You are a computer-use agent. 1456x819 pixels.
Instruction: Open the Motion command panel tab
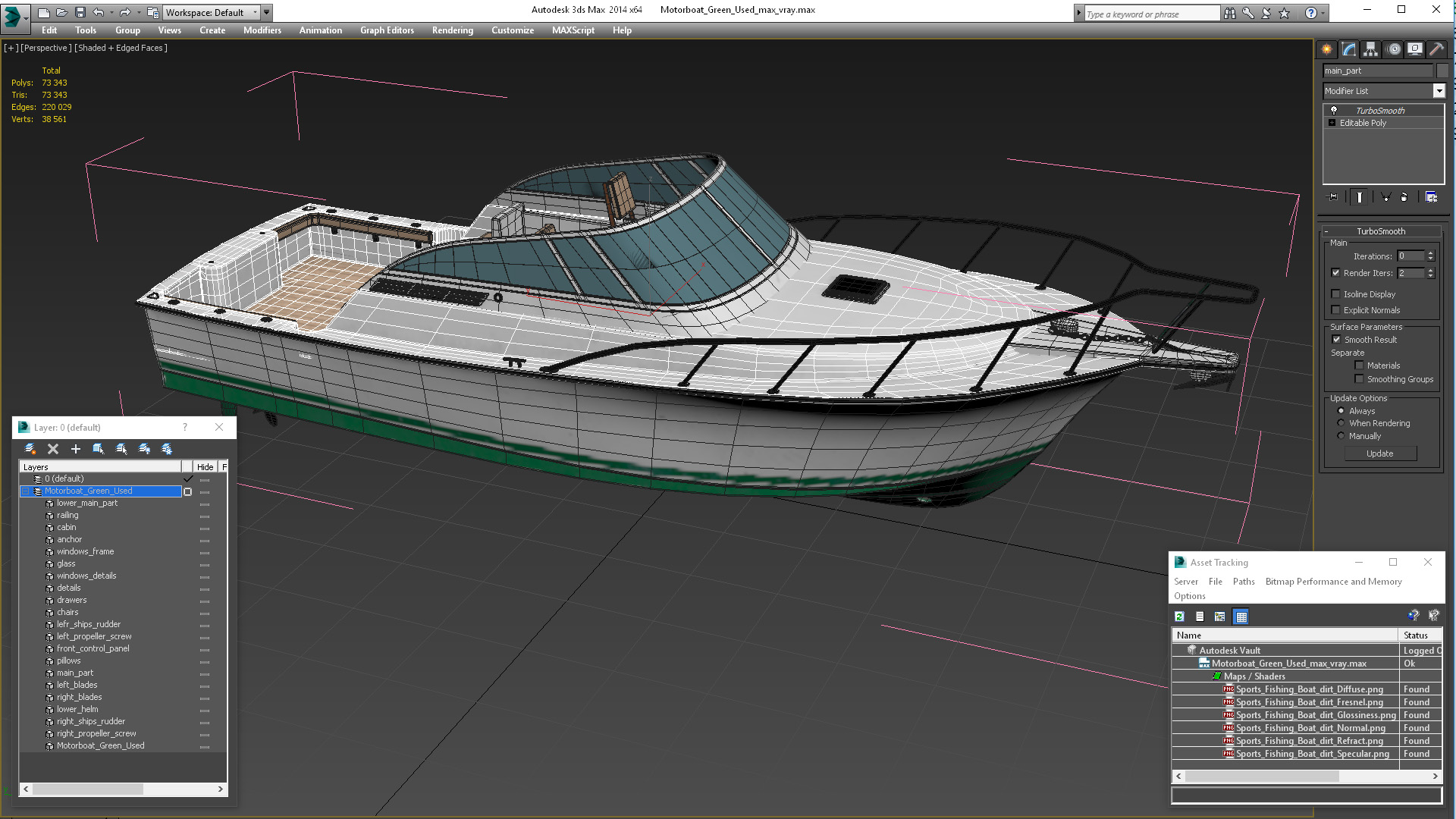[x=1394, y=49]
